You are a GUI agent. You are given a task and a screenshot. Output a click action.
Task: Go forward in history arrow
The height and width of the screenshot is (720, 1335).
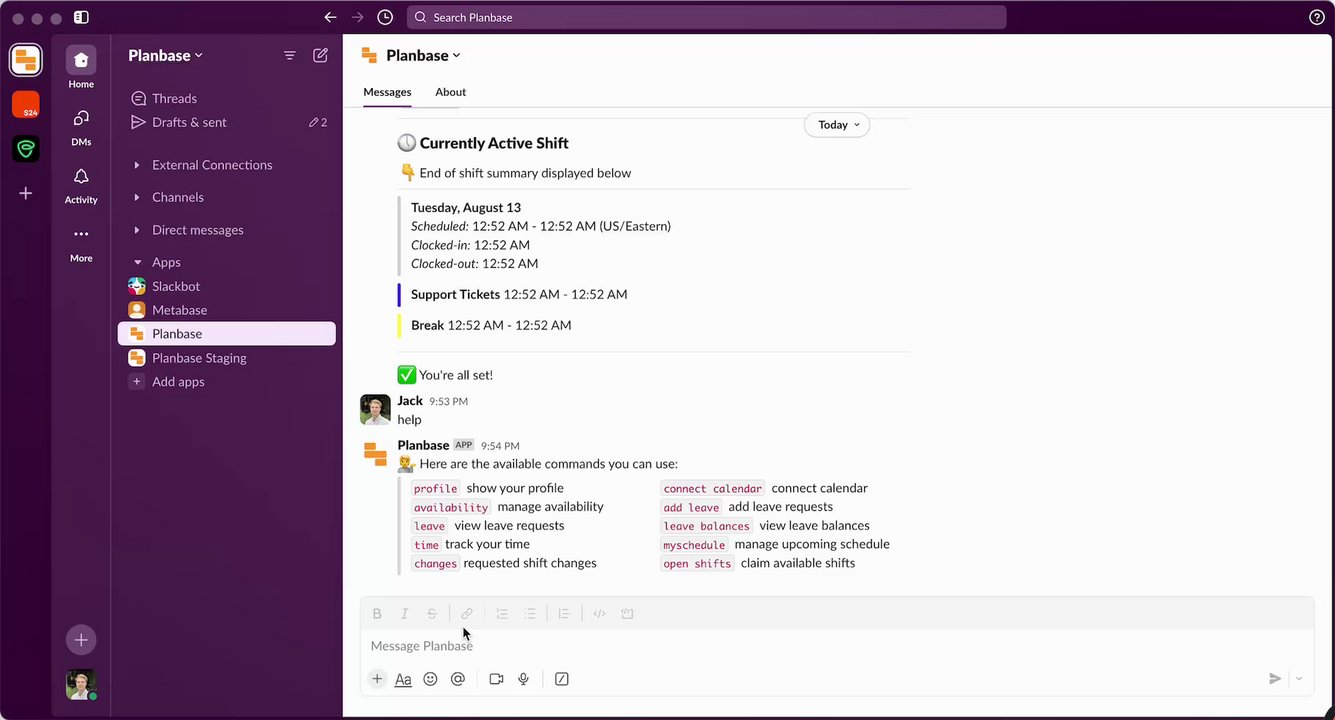[358, 17]
